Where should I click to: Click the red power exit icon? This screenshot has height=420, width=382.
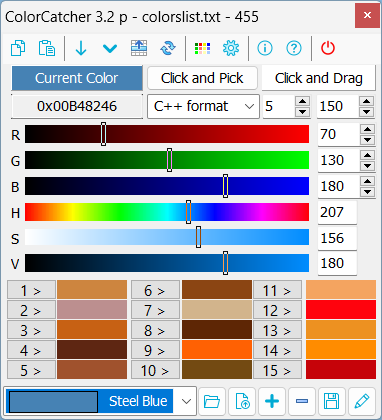[328, 48]
